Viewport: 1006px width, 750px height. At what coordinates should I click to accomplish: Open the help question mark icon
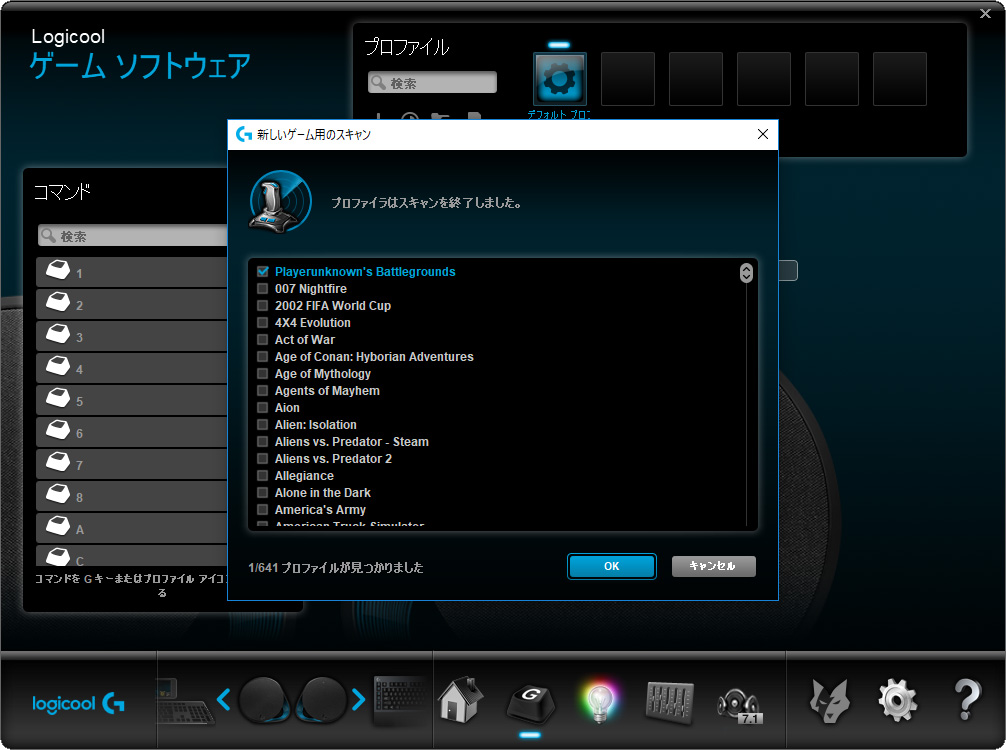[967, 699]
